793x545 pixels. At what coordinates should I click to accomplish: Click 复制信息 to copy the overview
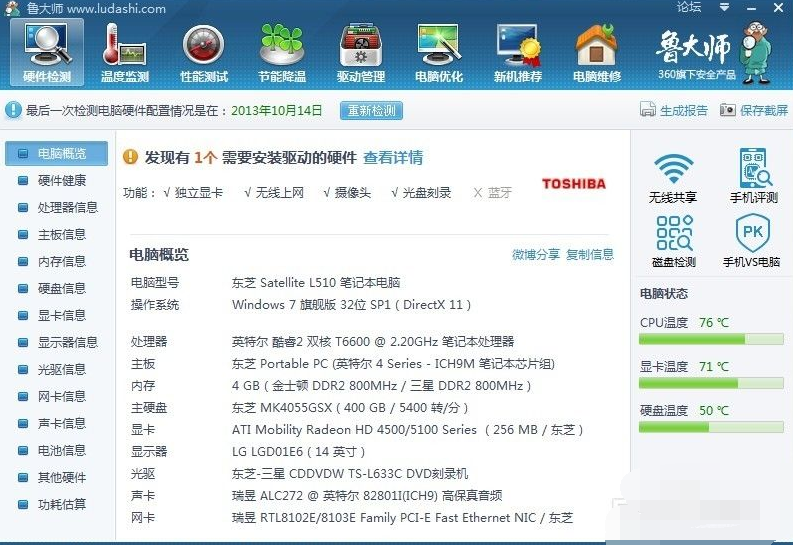click(x=590, y=255)
